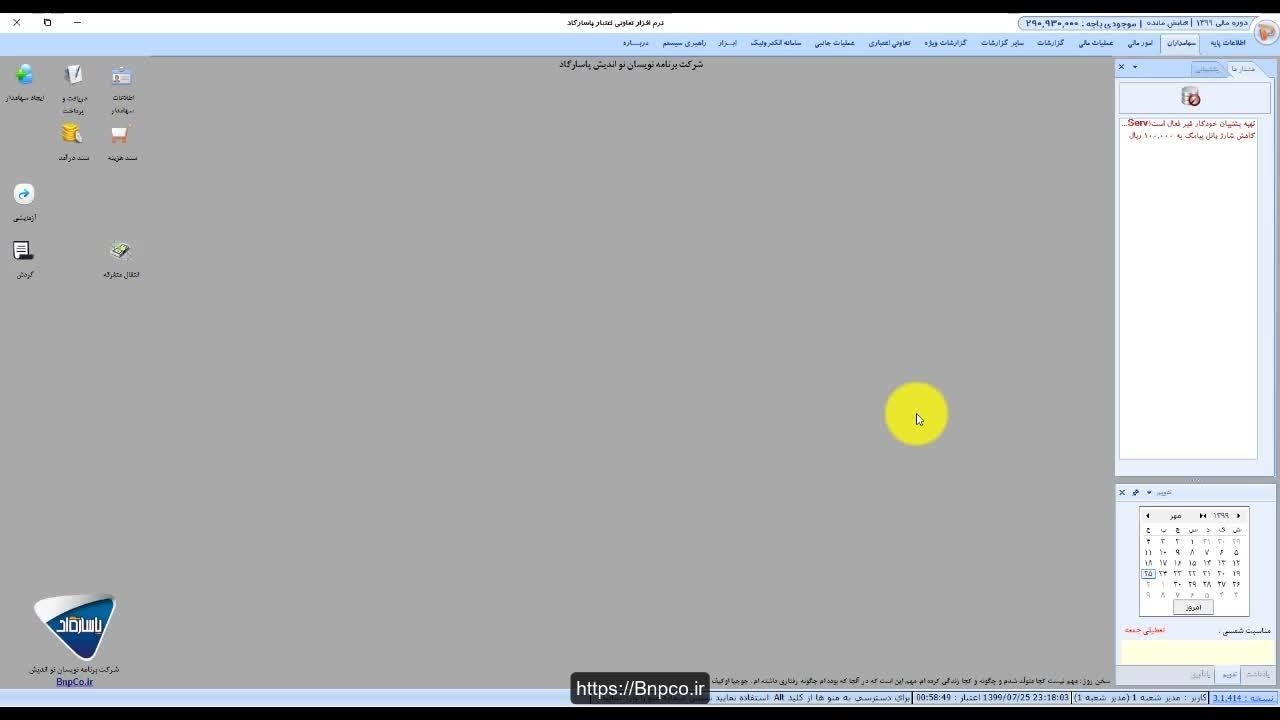
Task: Open the سند هزینه cart icon
Action: click(121, 134)
